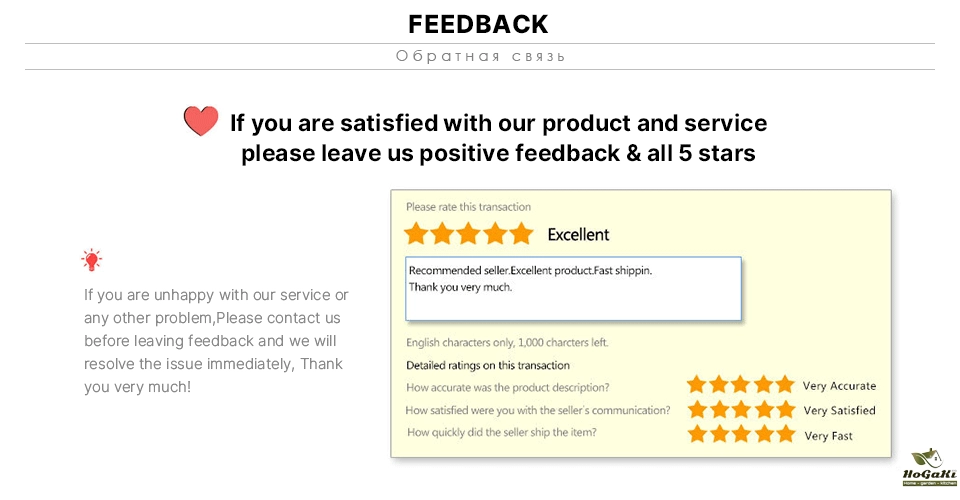Rate shipping speed five stars
The height and width of the screenshot is (500, 960).
[785, 434]
